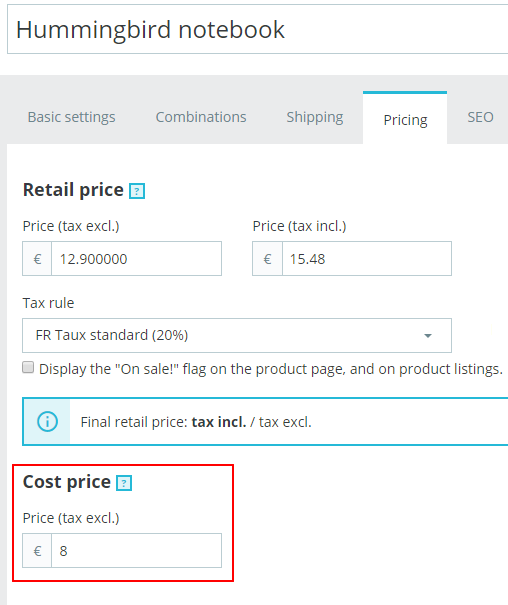This screenshot has height=605, width=508.
Task: Open the Tax rule dropdown
Action: pos(237,335)
